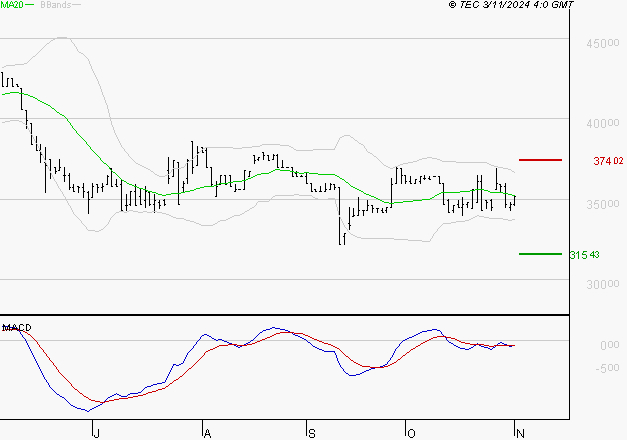Click the 400.00 price axis label
Screen dimensions: 627x440
pyautogui.click(x=603, y=124)
